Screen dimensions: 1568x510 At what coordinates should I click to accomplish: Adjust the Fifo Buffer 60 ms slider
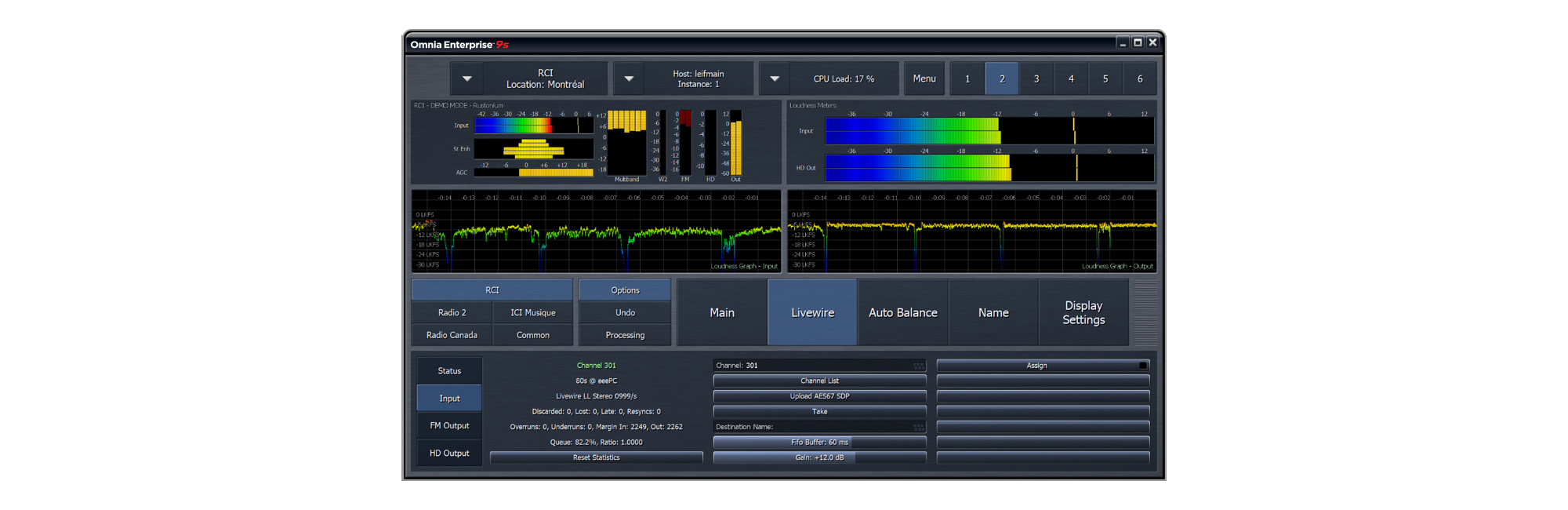point(819,443)
